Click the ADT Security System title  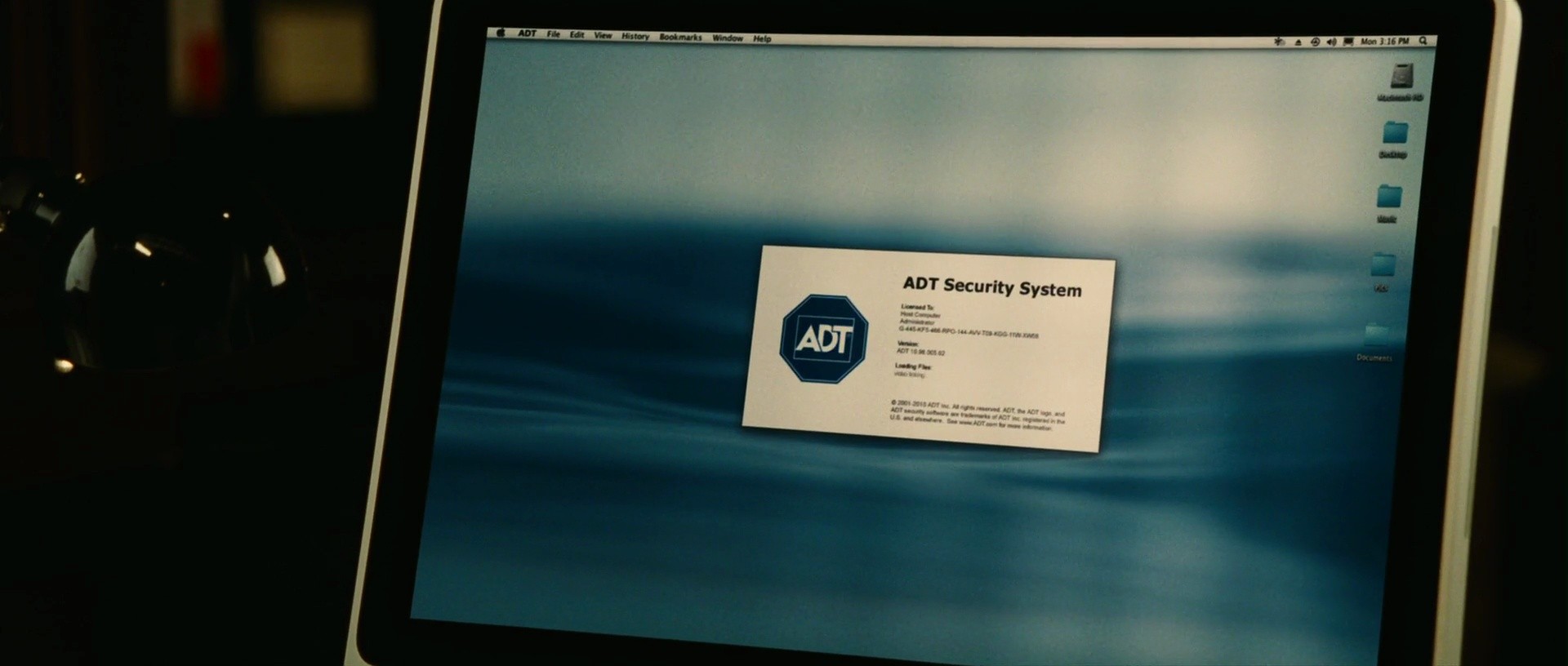tap(992, 286)
